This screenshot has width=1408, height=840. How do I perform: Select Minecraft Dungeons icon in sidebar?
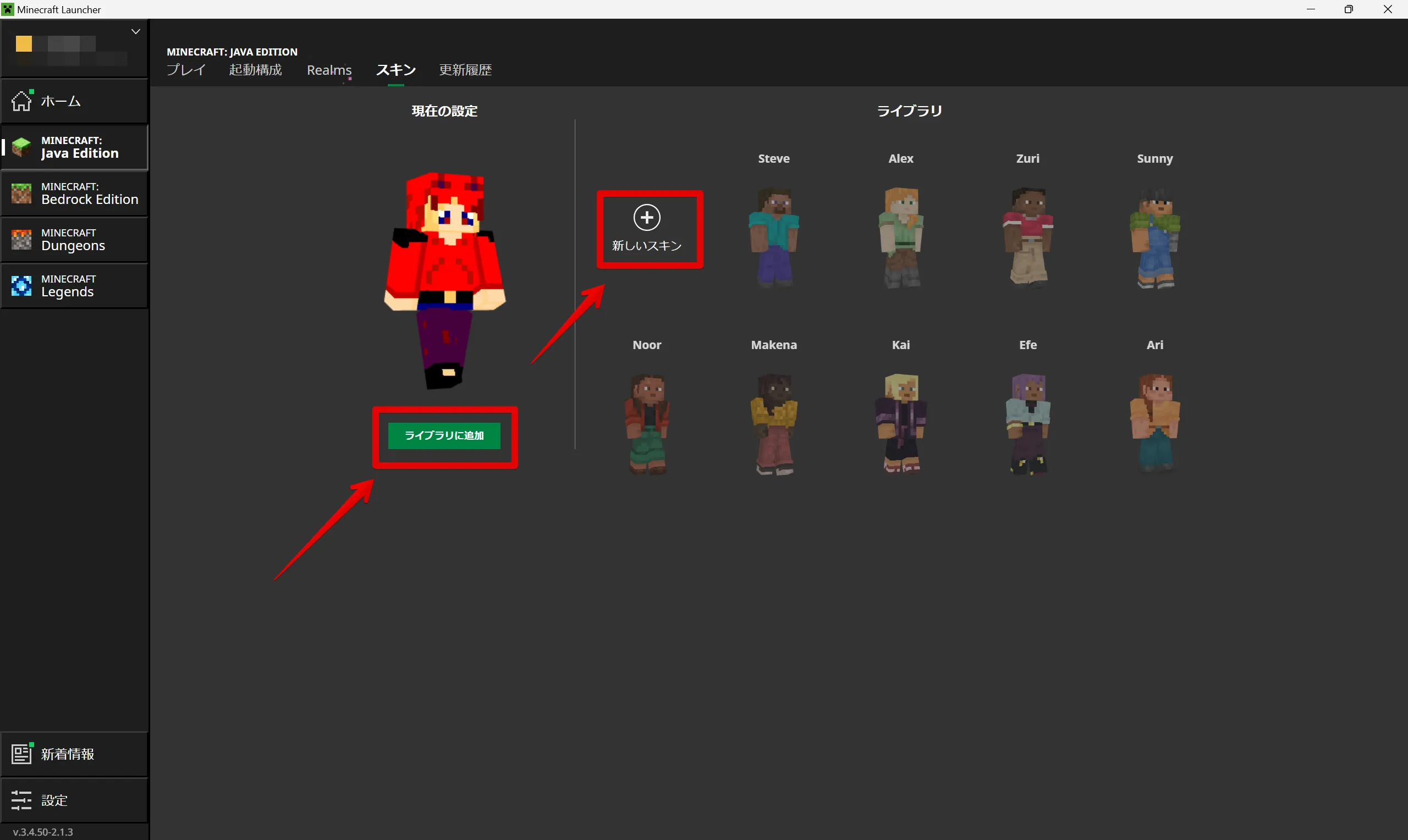[21, 240]
